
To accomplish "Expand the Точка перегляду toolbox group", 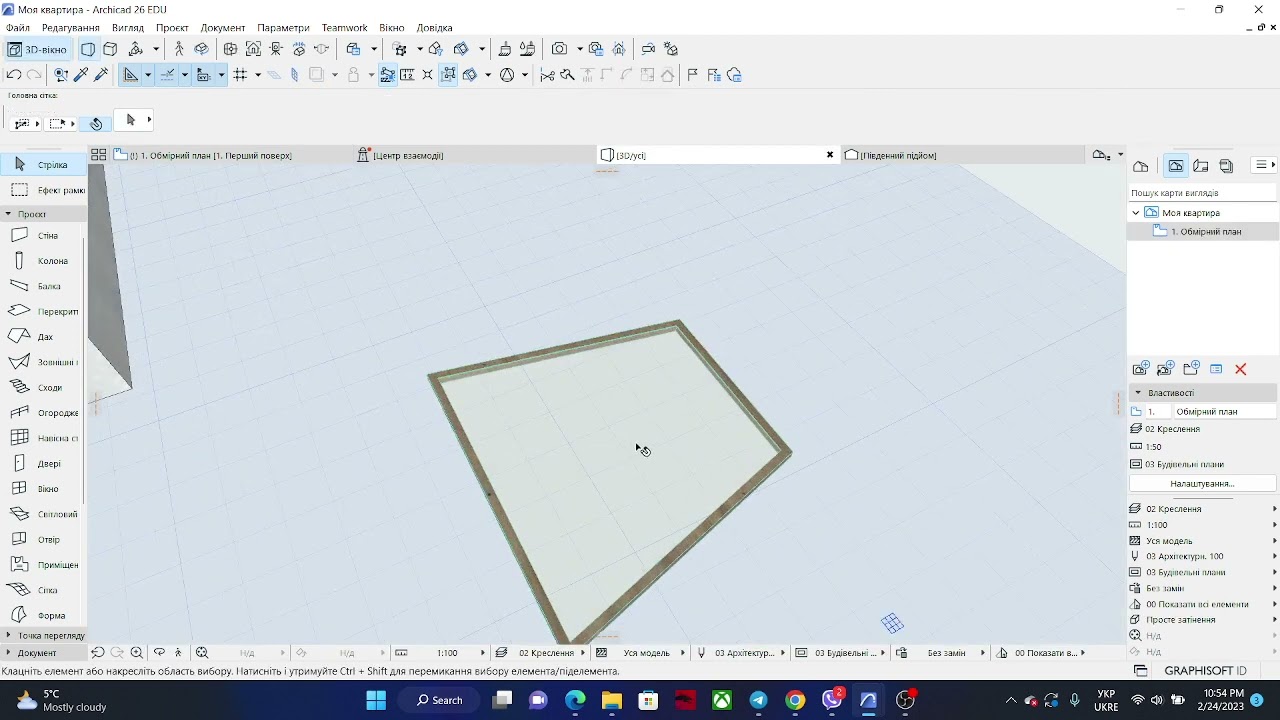I will (8, 636).
